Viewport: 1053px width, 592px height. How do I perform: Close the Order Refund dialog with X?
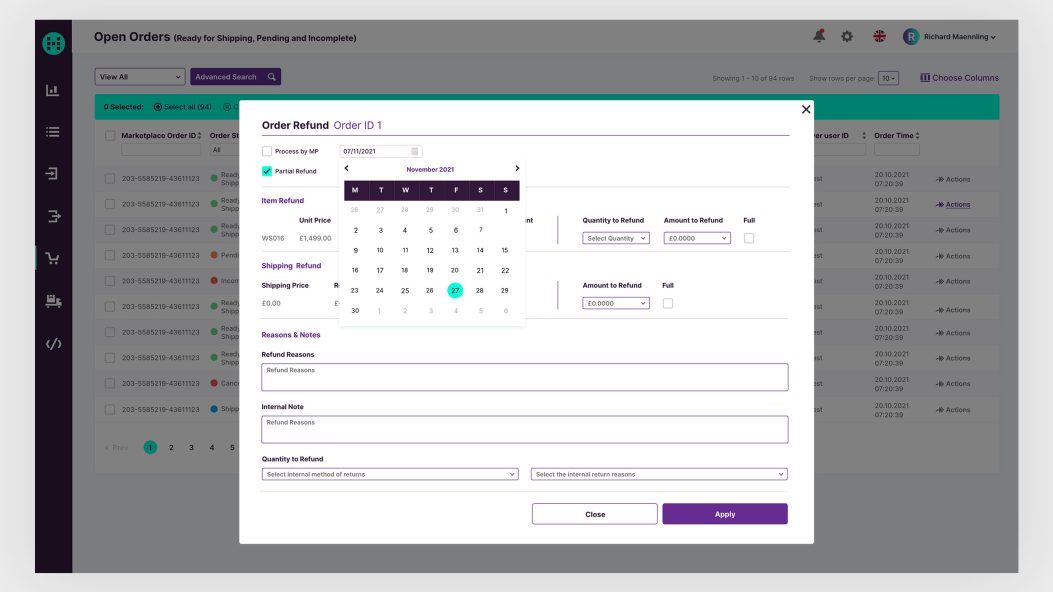(806, 109)
